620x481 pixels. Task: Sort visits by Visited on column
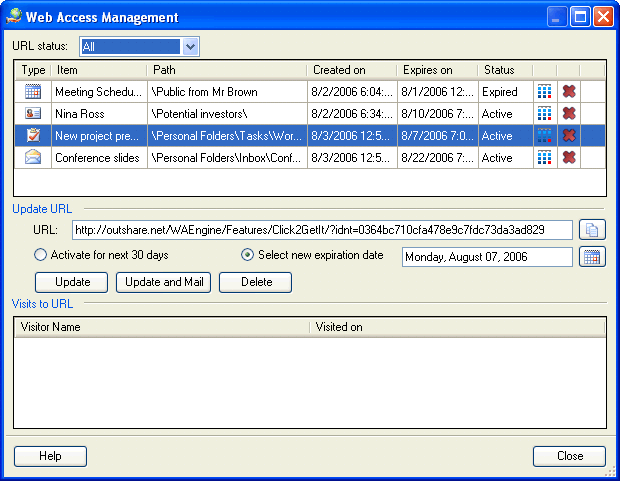tap(457, 327)
